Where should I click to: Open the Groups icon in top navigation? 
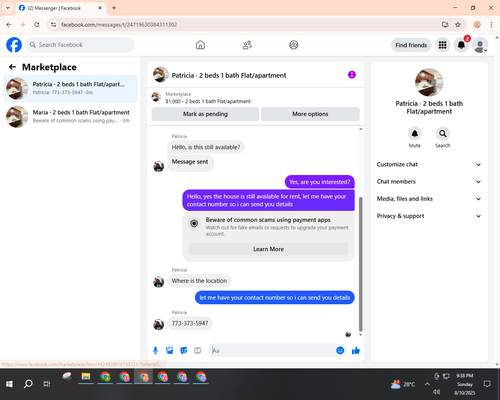pyautogui.click(x=294, y=45)
